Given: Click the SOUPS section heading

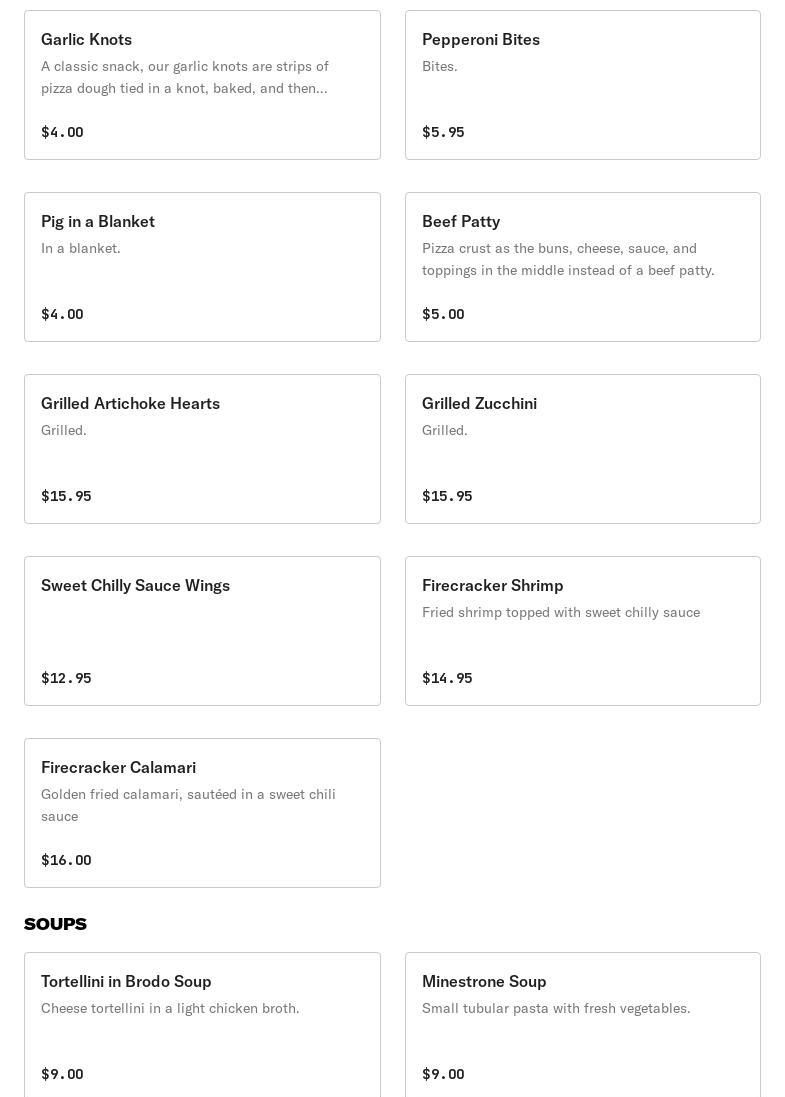Looking at the screenshot, I should [x=55, y=924].
